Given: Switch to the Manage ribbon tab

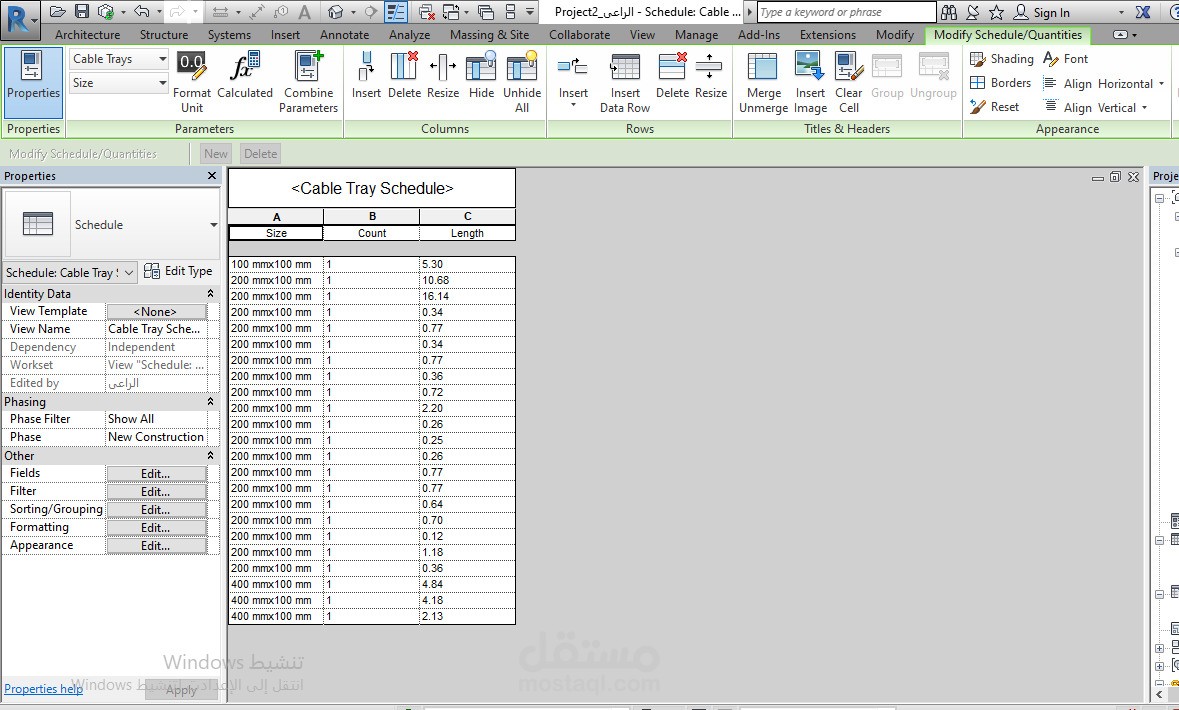Looking at the screenshot, I should (696, 35).
